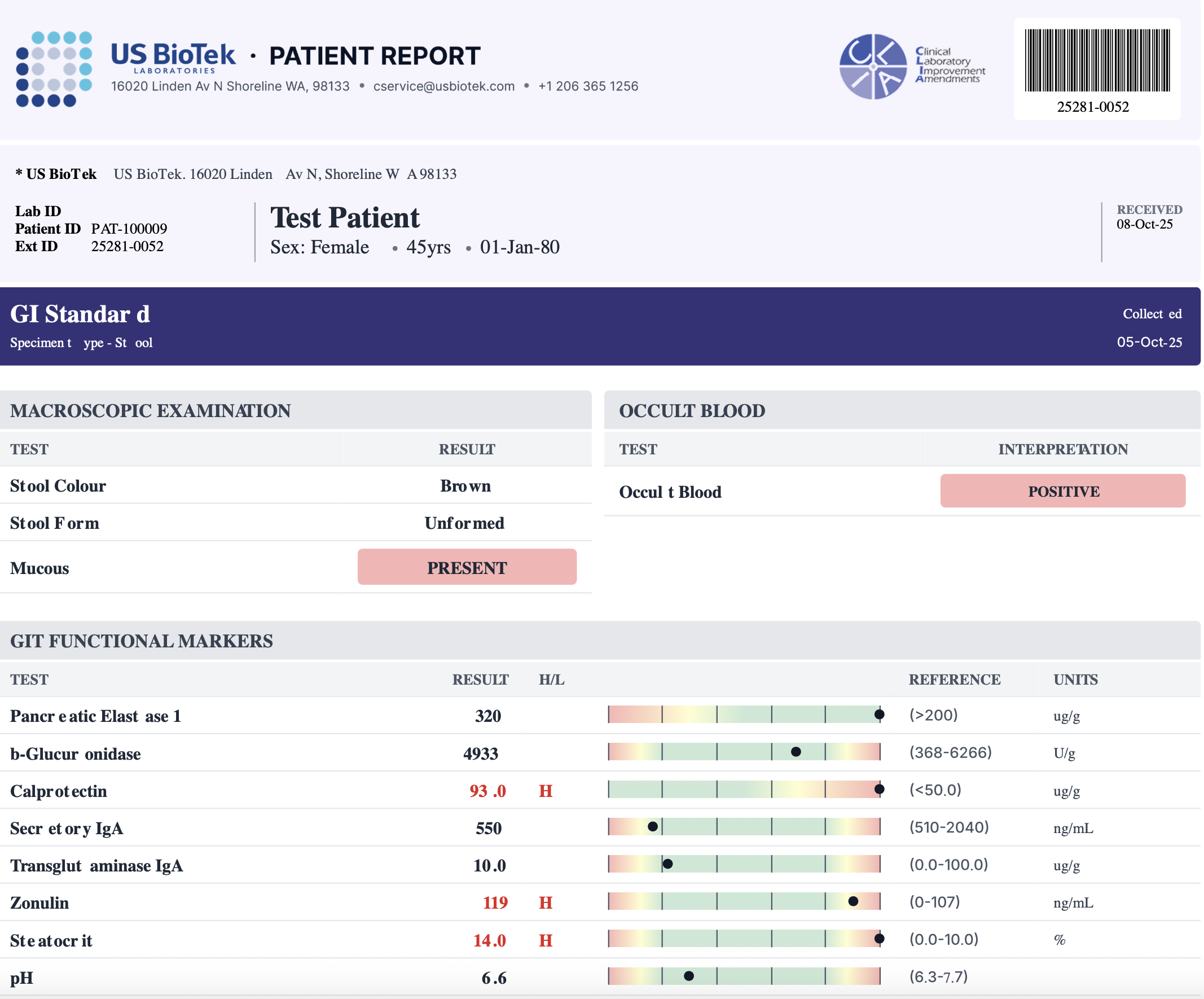The image size is (1204, 999).
Task: Click the Zonulin result 119
Action: click(x=495, y=902)
